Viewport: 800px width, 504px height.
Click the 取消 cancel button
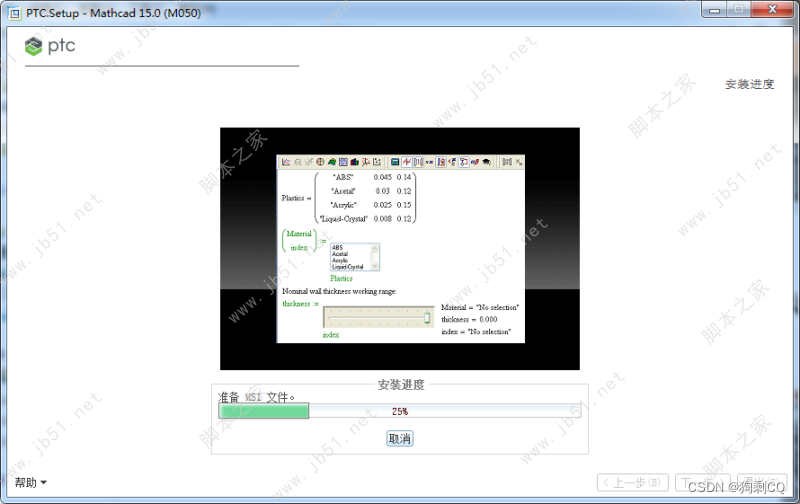[399, 439]
